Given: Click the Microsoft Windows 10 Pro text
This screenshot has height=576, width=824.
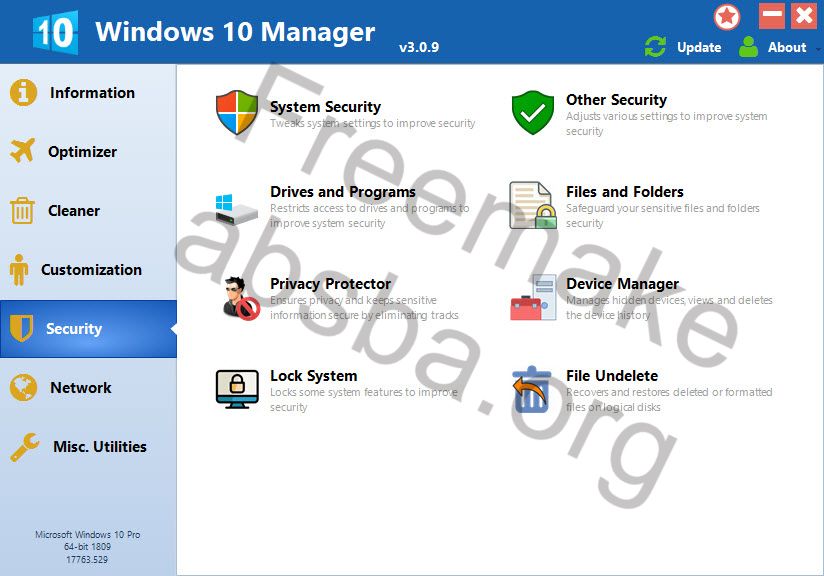Looking at the screenshot, I should [x=88, y=534].
